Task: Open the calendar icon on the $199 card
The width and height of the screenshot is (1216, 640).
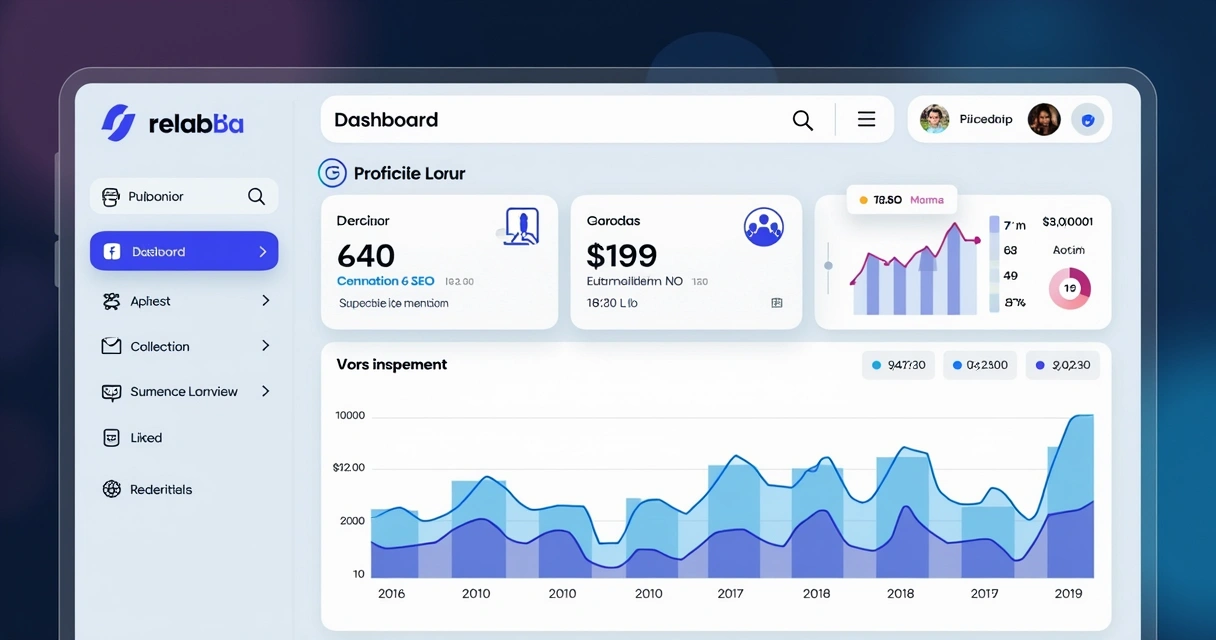Action: coord(777,302)
